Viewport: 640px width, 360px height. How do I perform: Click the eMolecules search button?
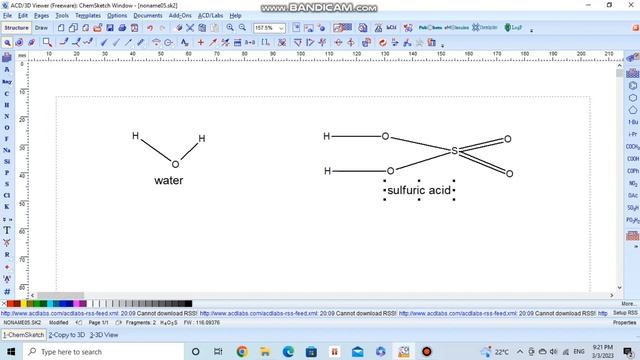click(x=456, y=28)
